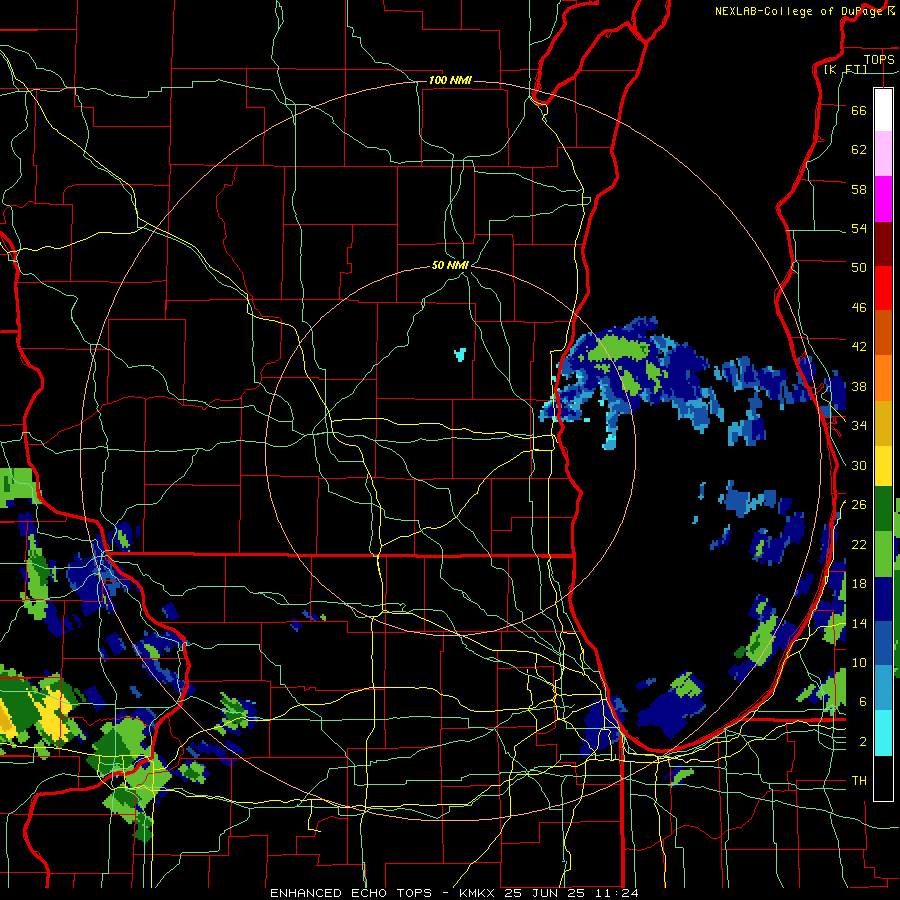Click the 'ENHANCED ECHO TOPS' product title
Screen dimensions: 900x900
point(350,893)
